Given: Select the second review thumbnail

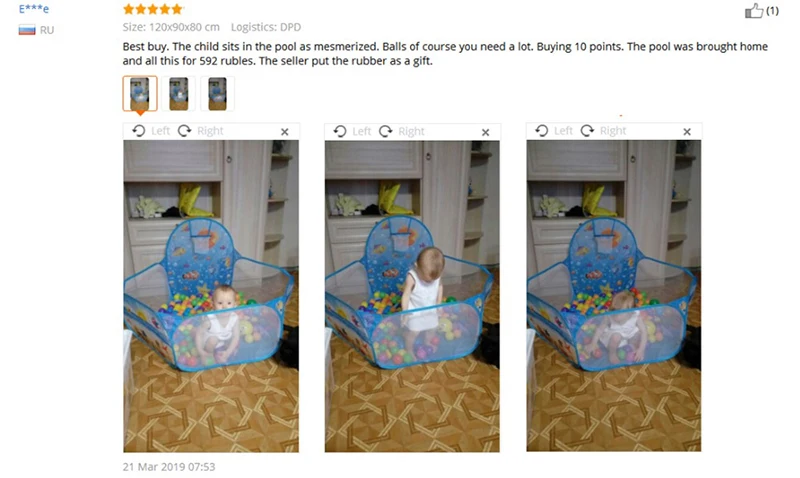Looking at the screenshot, I should pyautogui.click(x=179, y=93).
